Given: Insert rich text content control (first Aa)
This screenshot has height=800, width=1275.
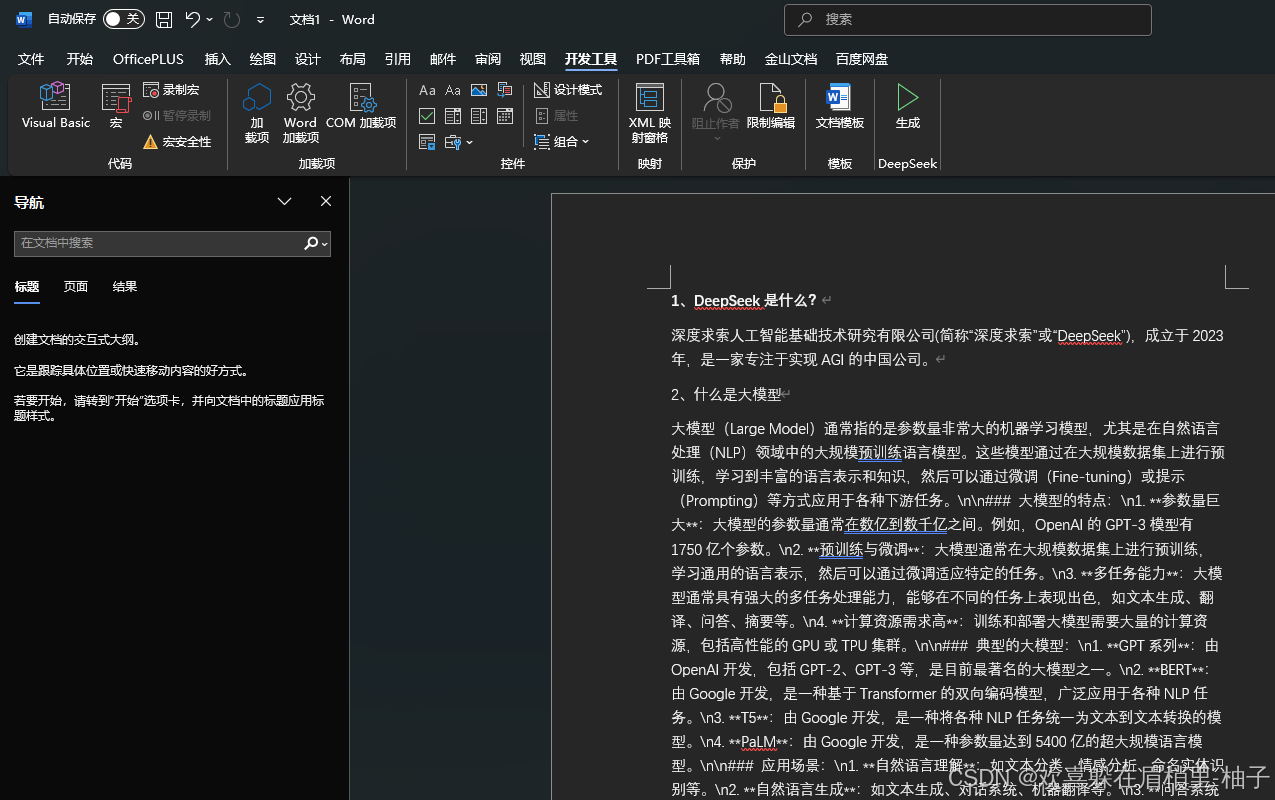Looking at the screenshot, I should (427, 90).
